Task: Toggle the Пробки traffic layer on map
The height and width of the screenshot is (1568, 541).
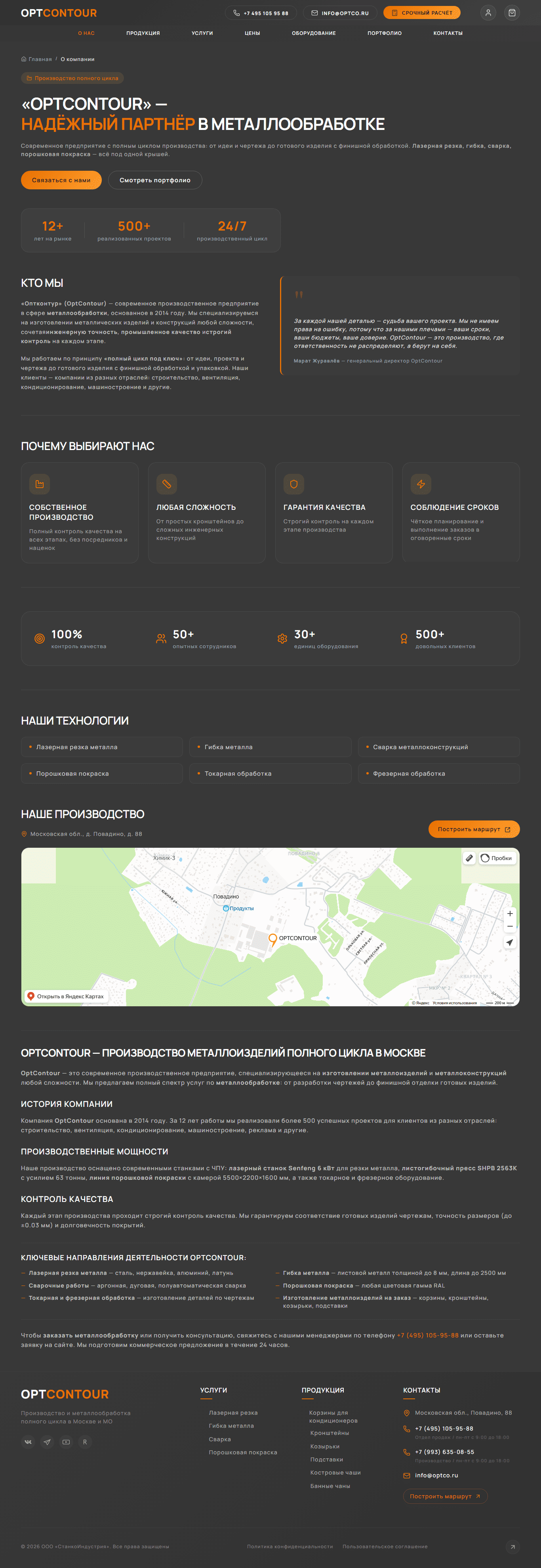Action: (x=497, y=858)
